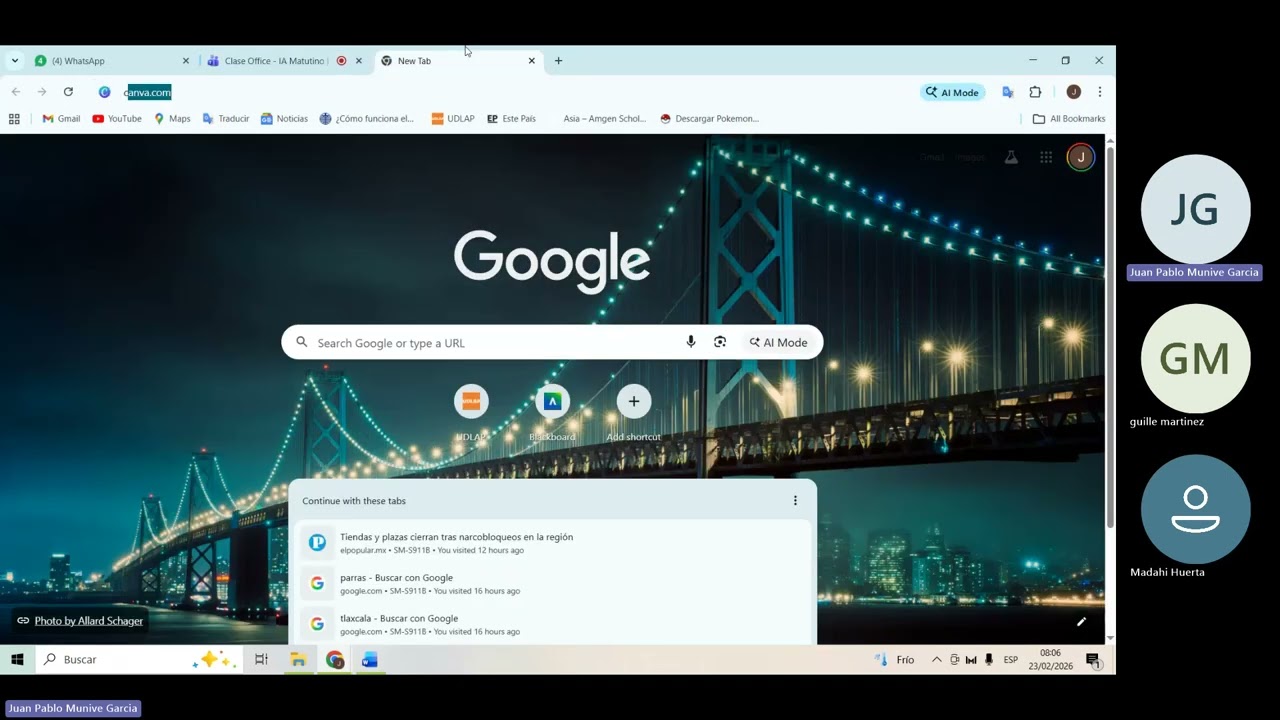Open Task View in the taskbar
The width and height of the screenshot is (1280, 720).
click(x=261, y=660)
